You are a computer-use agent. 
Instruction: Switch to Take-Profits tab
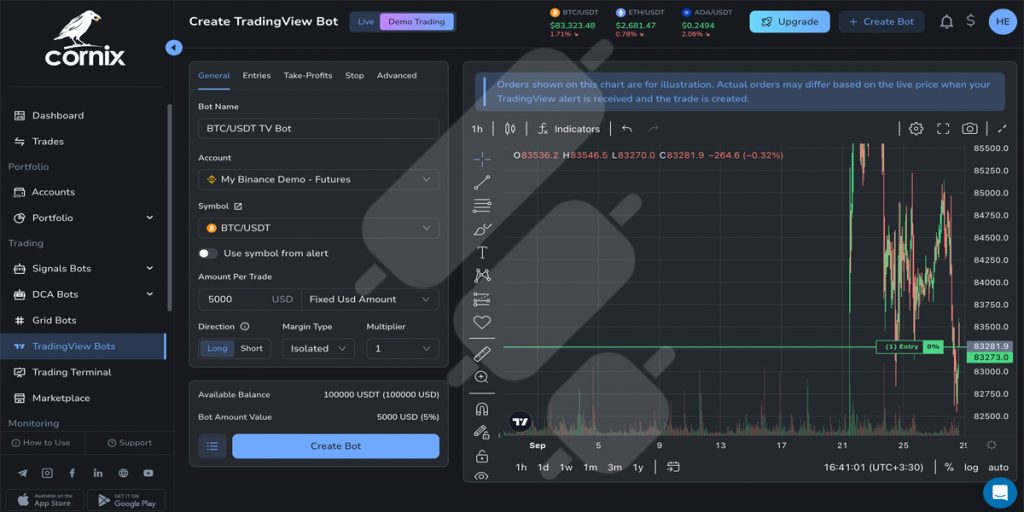(x=308, y=76)
